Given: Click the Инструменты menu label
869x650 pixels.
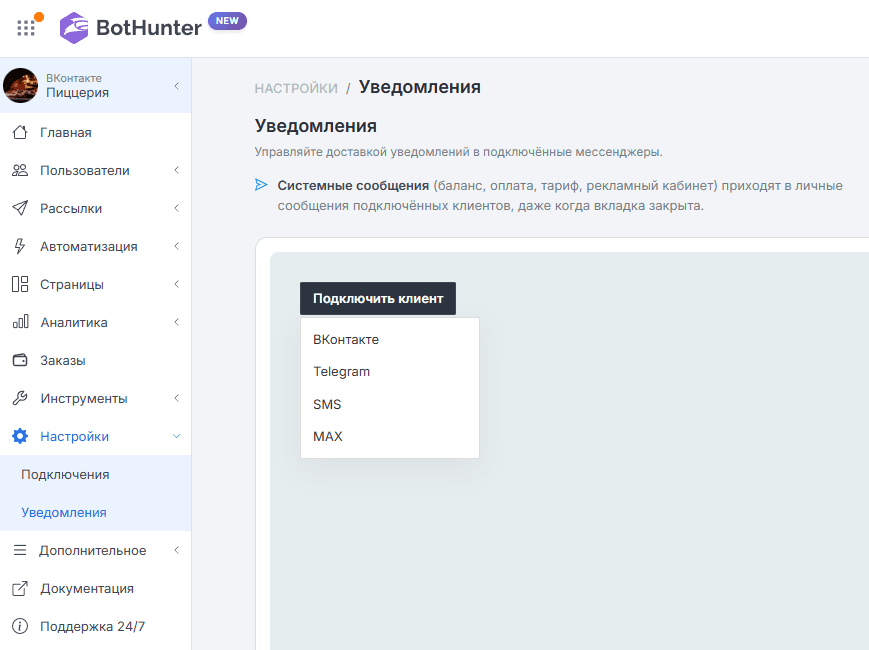Looking at the screenshot, I should pyautogui.click(x=84, y=398).
